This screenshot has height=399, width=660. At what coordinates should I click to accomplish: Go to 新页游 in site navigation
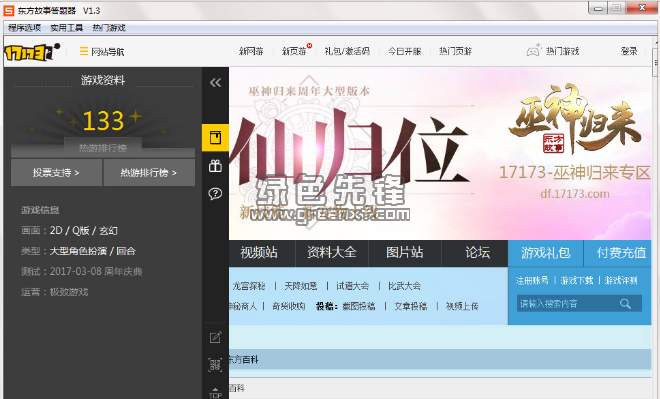click(x=294, y=51)
